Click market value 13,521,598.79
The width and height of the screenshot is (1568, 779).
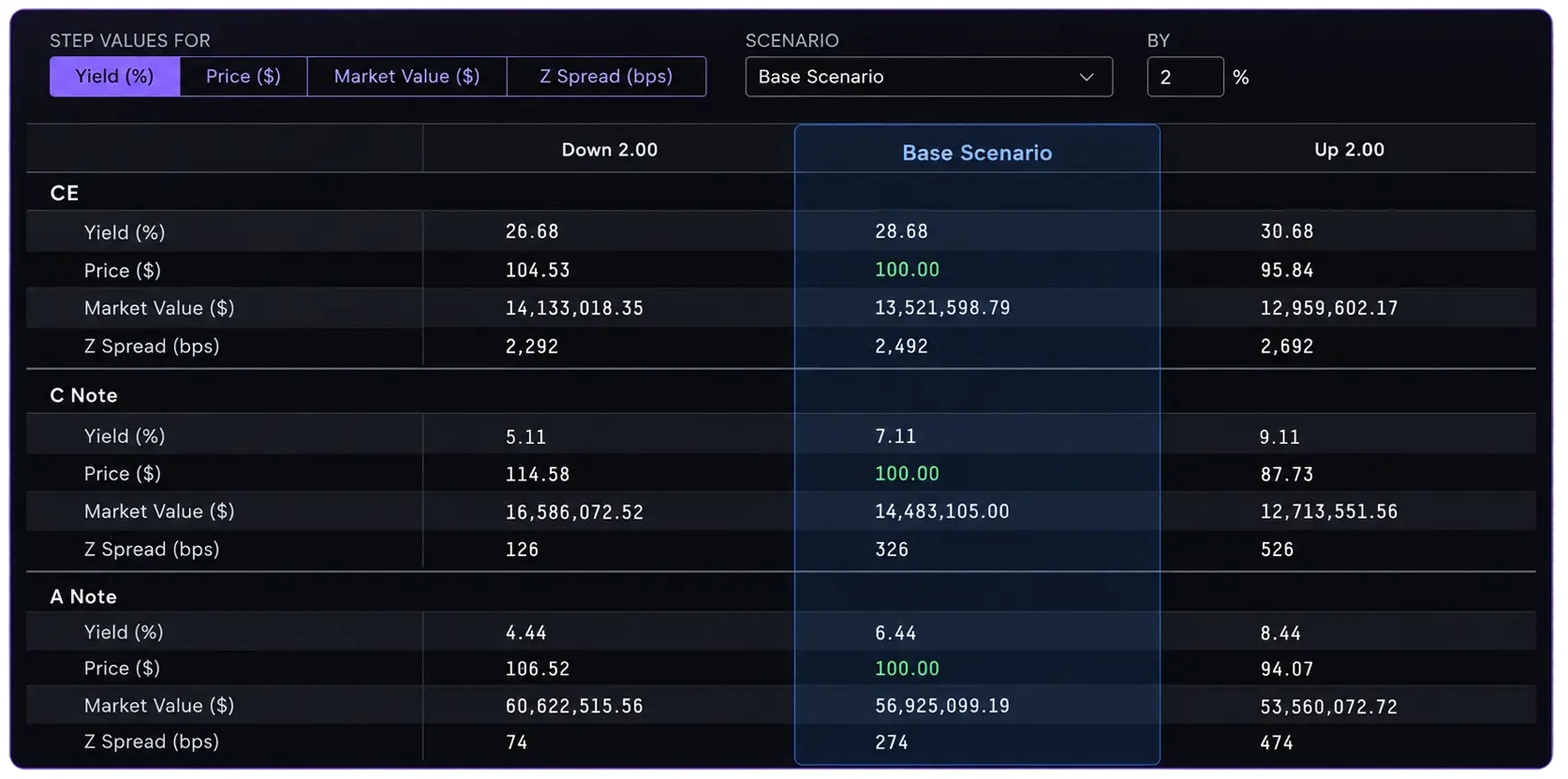click(942, 308)
